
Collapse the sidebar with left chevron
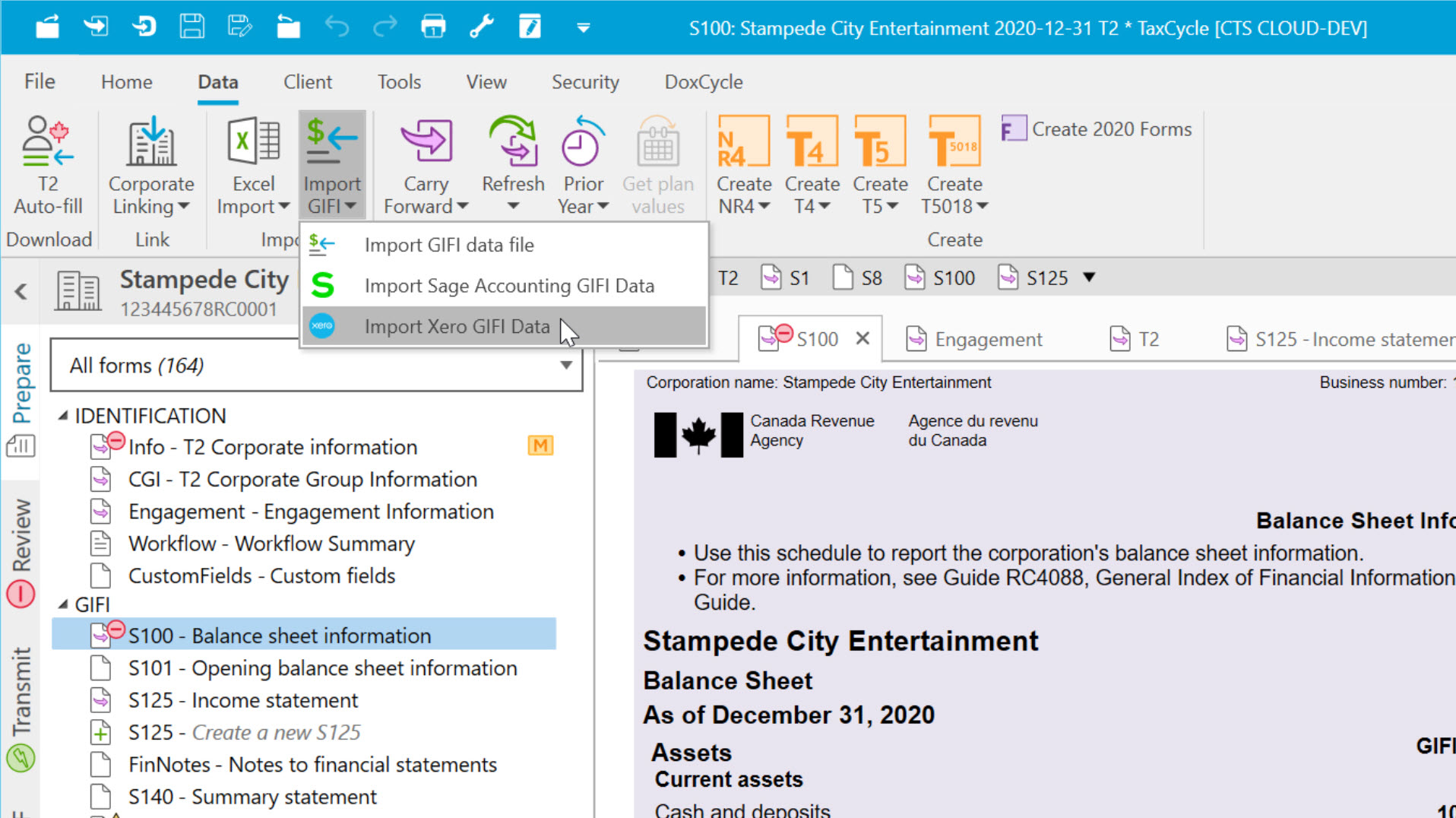click(21, 291)
